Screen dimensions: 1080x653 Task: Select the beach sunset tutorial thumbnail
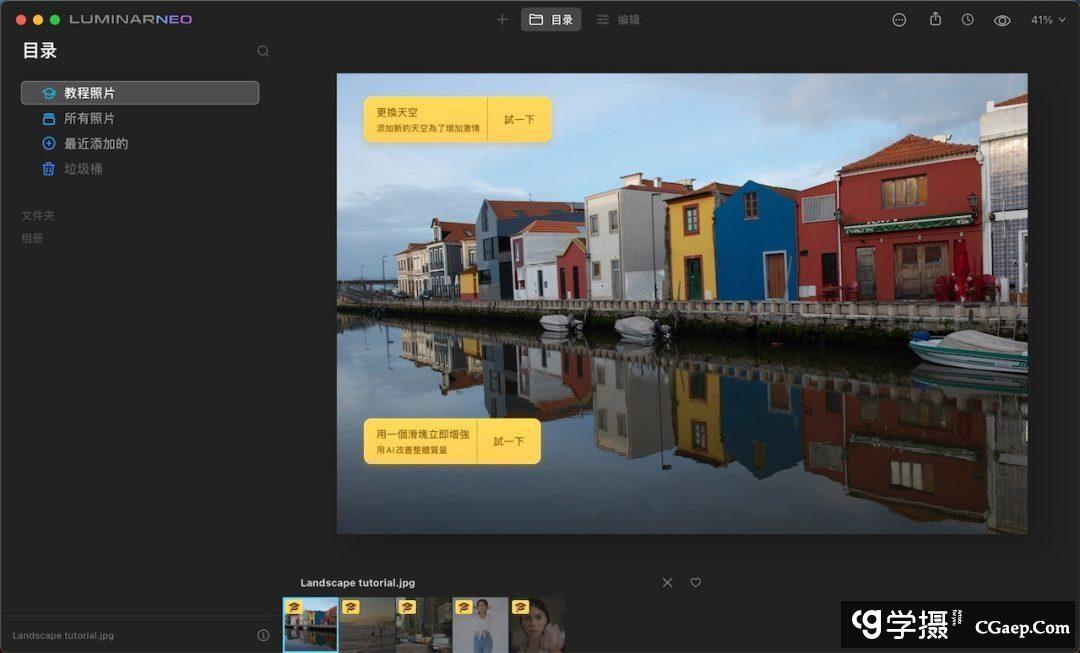click(367, 626)
